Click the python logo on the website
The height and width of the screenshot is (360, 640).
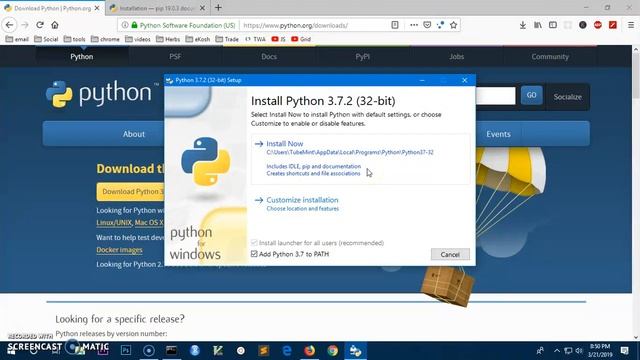[101, 93]
